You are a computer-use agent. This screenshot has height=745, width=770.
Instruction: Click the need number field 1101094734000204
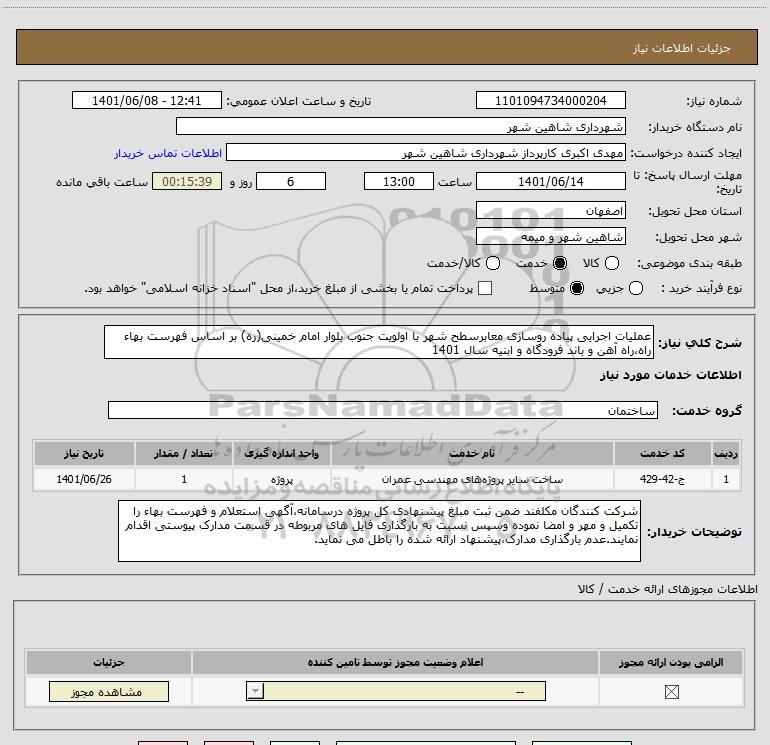pos(550,100)
